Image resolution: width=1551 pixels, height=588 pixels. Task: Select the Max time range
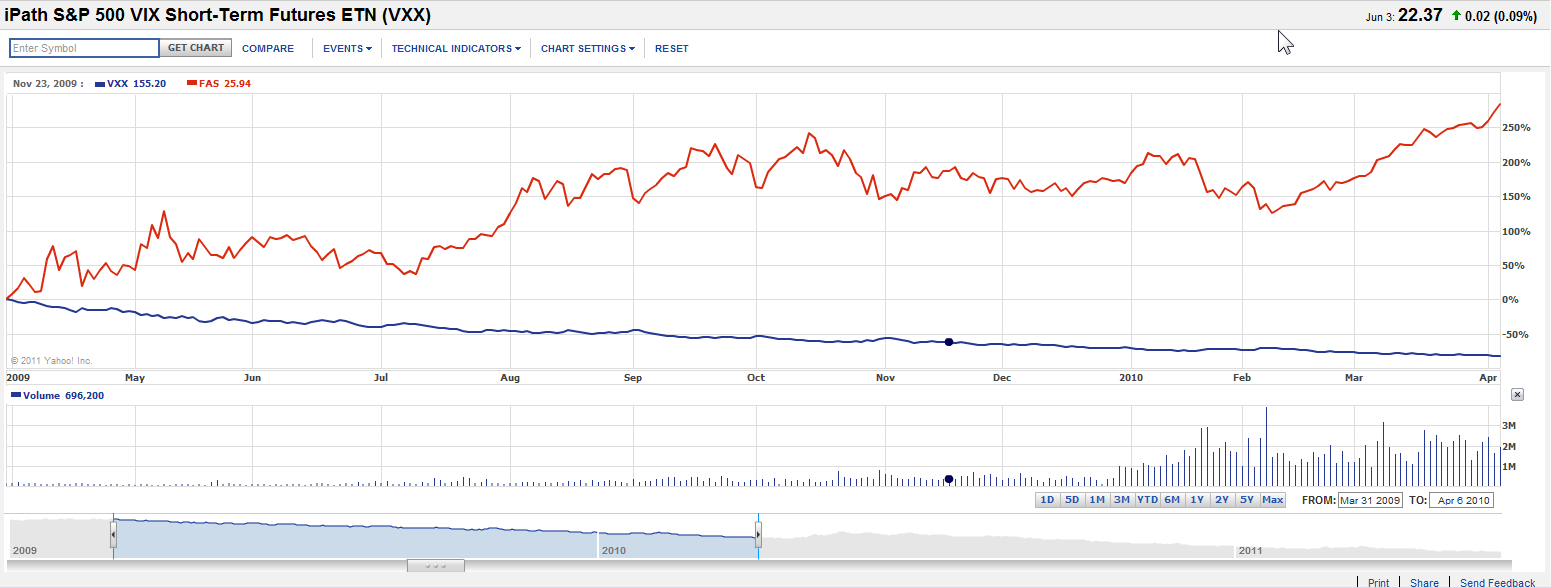click(x=1273, y=499)
